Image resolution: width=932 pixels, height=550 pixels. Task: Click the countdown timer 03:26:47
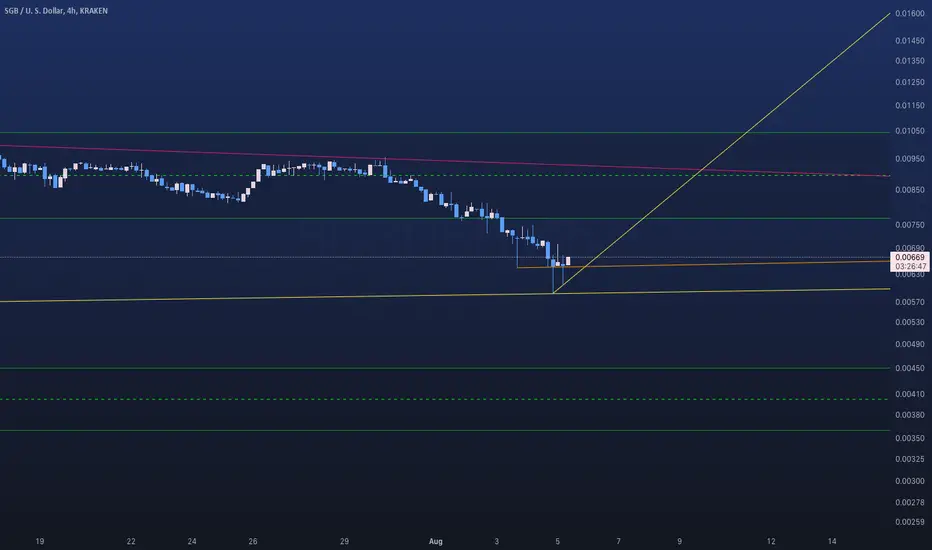[909, 267]
